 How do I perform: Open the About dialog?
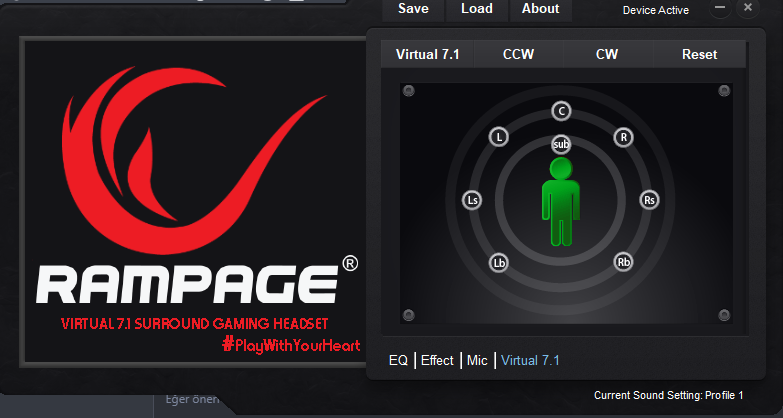(x=541, y=9)
